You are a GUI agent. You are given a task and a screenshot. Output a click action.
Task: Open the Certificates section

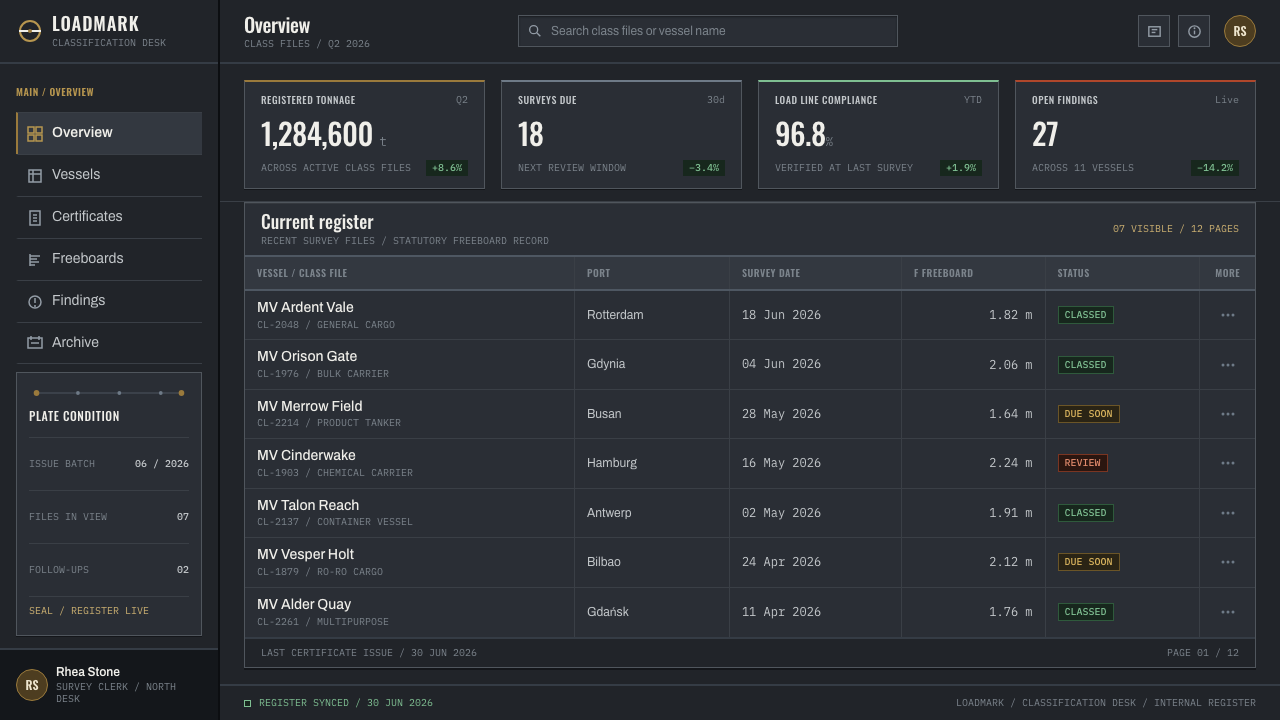tap(109, 217)
